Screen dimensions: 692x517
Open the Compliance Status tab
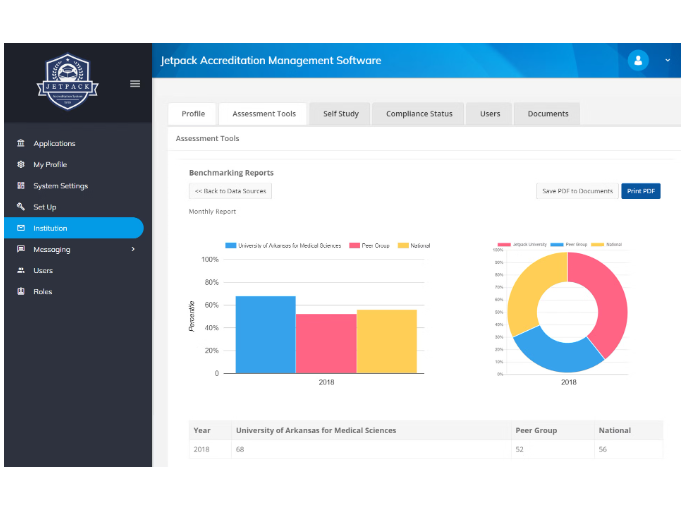(x=419, y=114)
